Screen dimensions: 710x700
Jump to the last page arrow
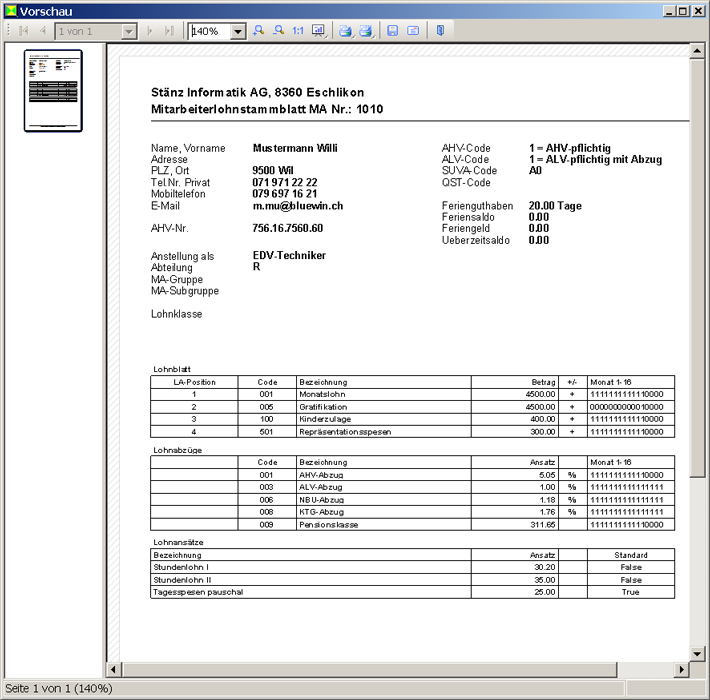[169, 31]
